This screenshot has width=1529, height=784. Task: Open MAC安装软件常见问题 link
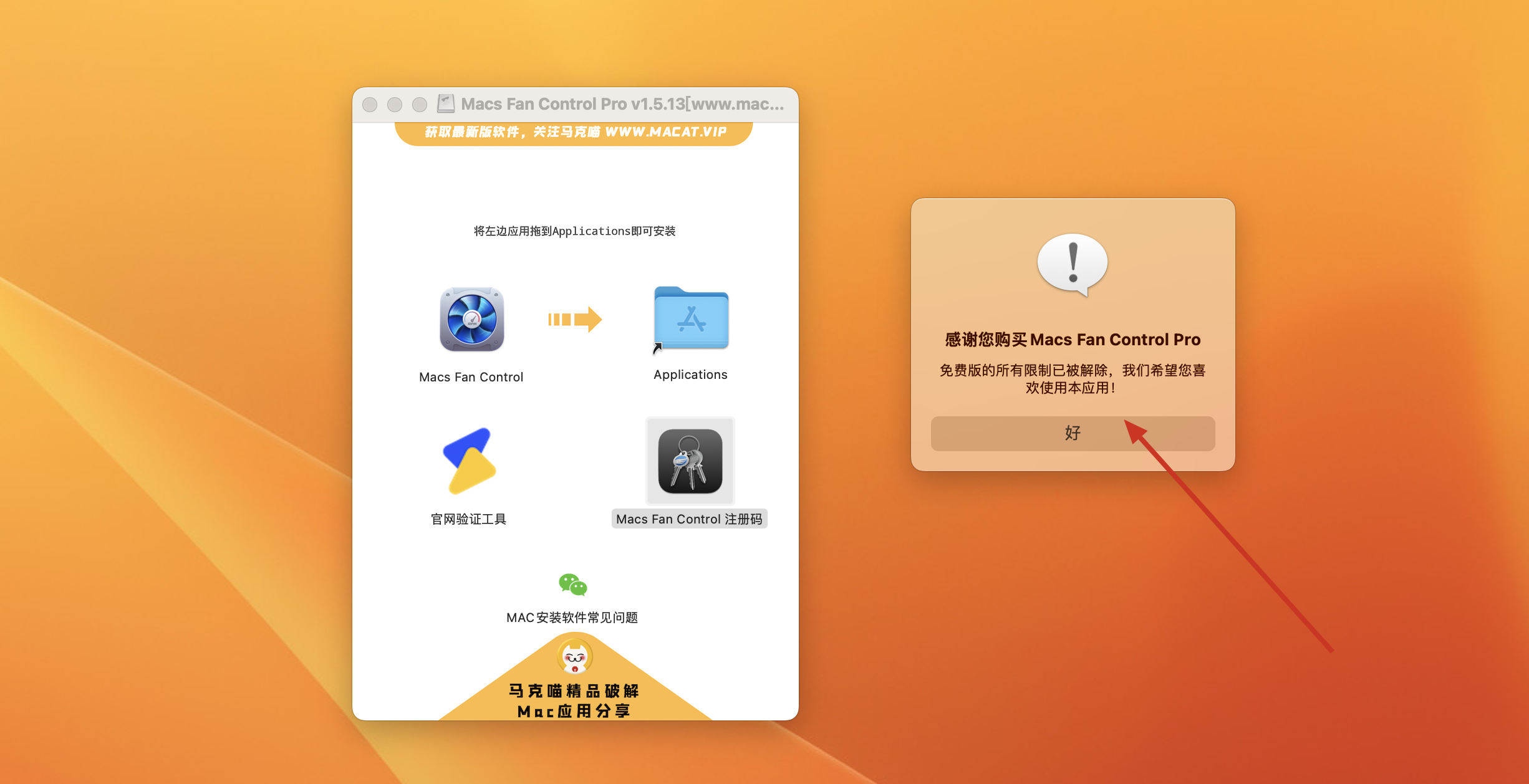point(572,618)
